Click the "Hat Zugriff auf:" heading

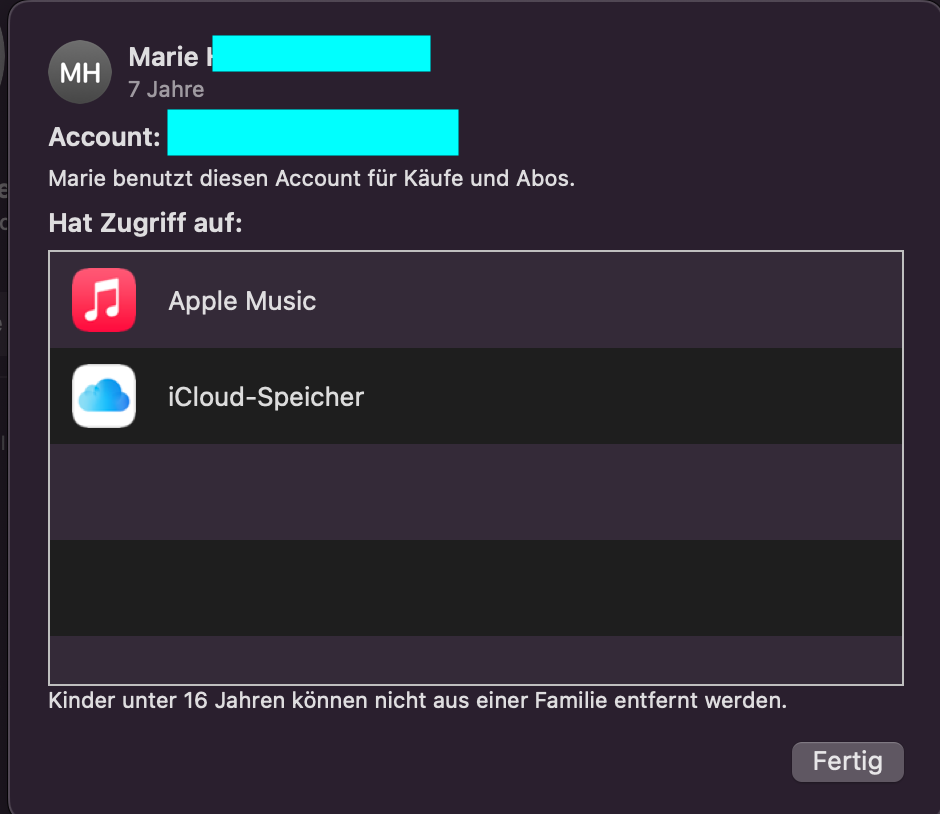[146, 222]
